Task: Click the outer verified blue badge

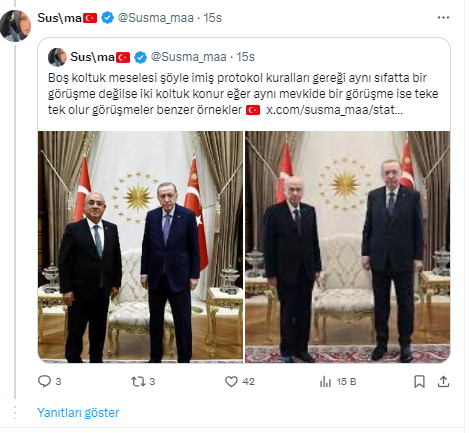Action: (x=107, y=18)
